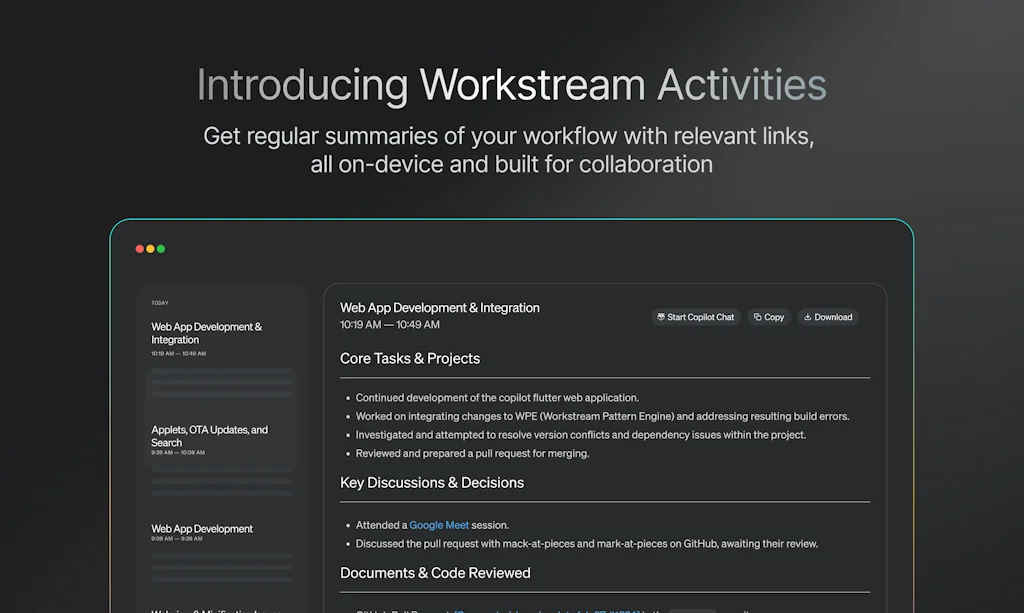Click the Copilot icon on Start Copilot Chat button

click(x=662, y=317)
